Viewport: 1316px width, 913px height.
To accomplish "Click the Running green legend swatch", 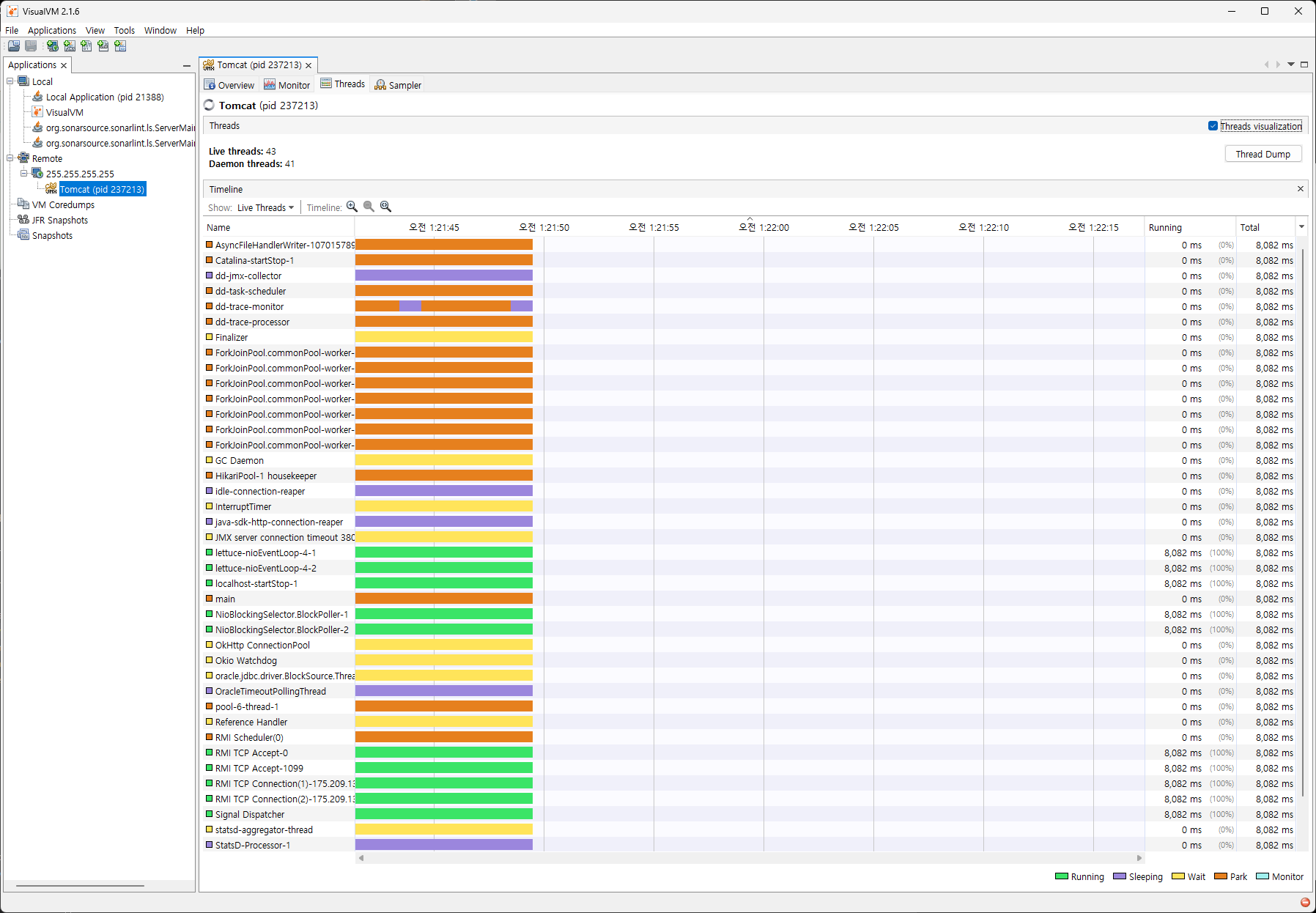I will click(1061, 876).
